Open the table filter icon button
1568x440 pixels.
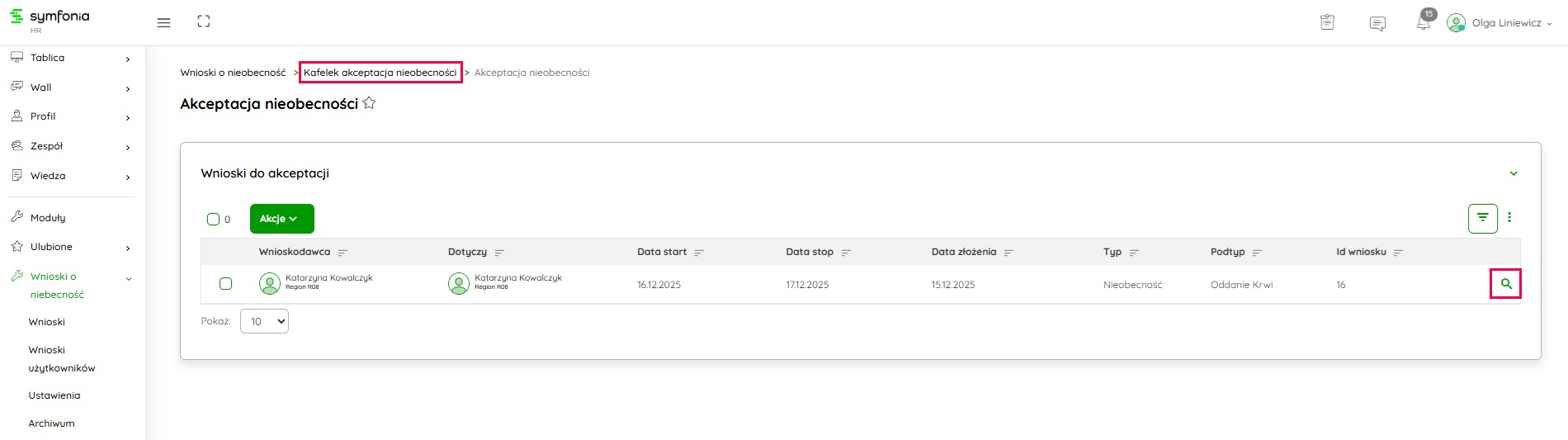1482,218
